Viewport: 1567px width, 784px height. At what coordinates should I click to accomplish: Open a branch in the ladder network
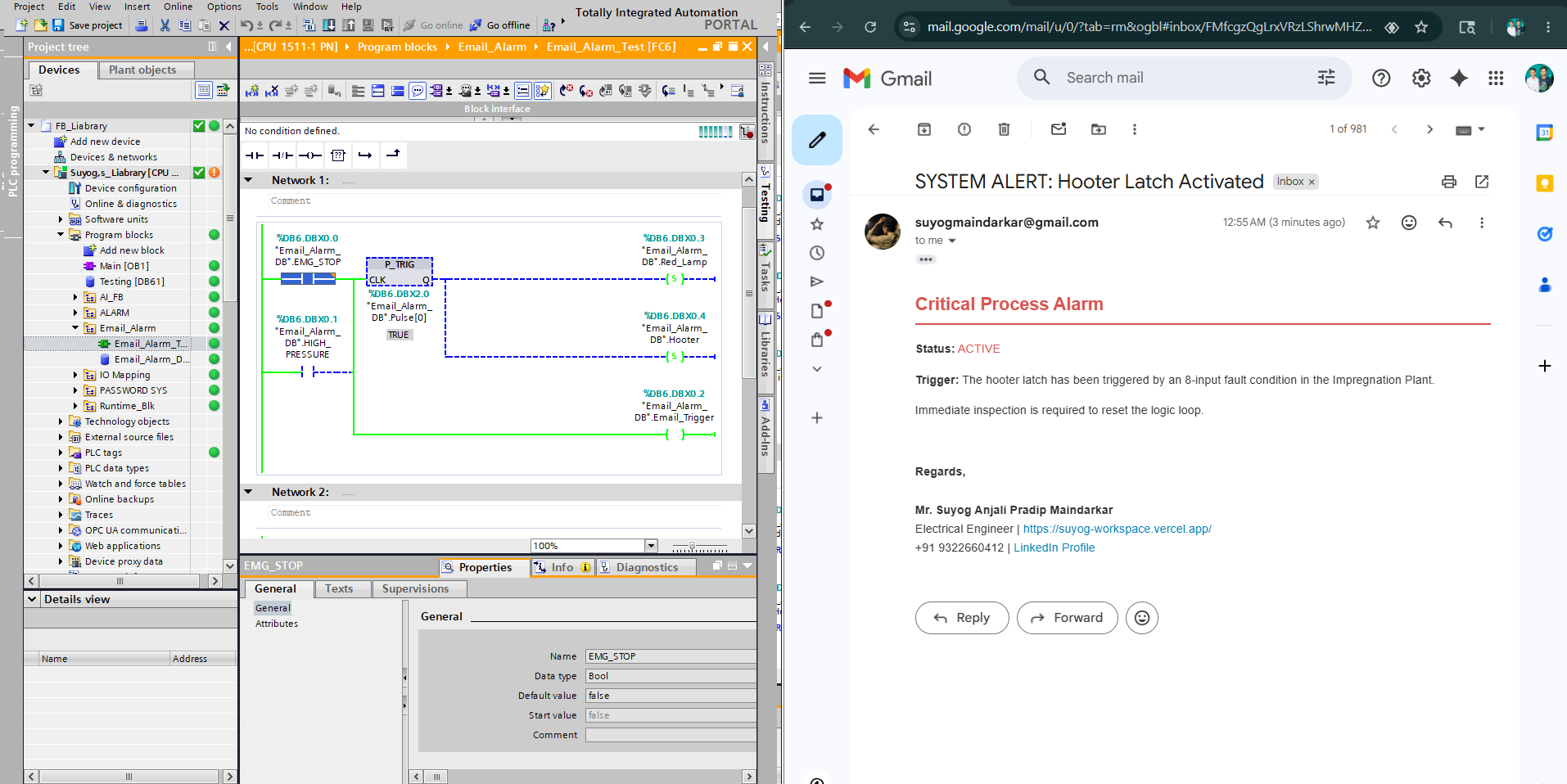pyautogui.click(x=365, y=155)
